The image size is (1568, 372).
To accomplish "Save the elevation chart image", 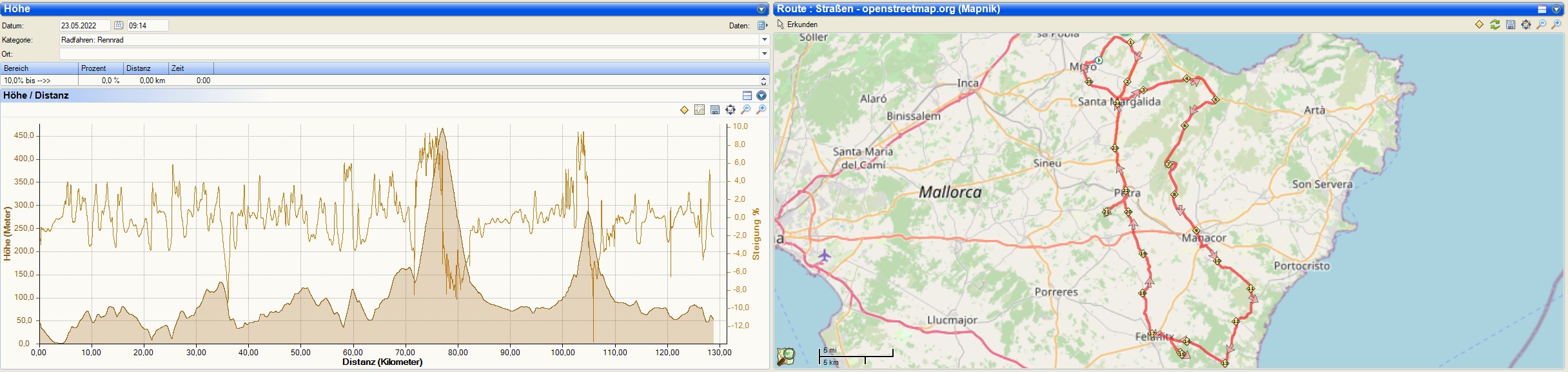I will [715, 110].
